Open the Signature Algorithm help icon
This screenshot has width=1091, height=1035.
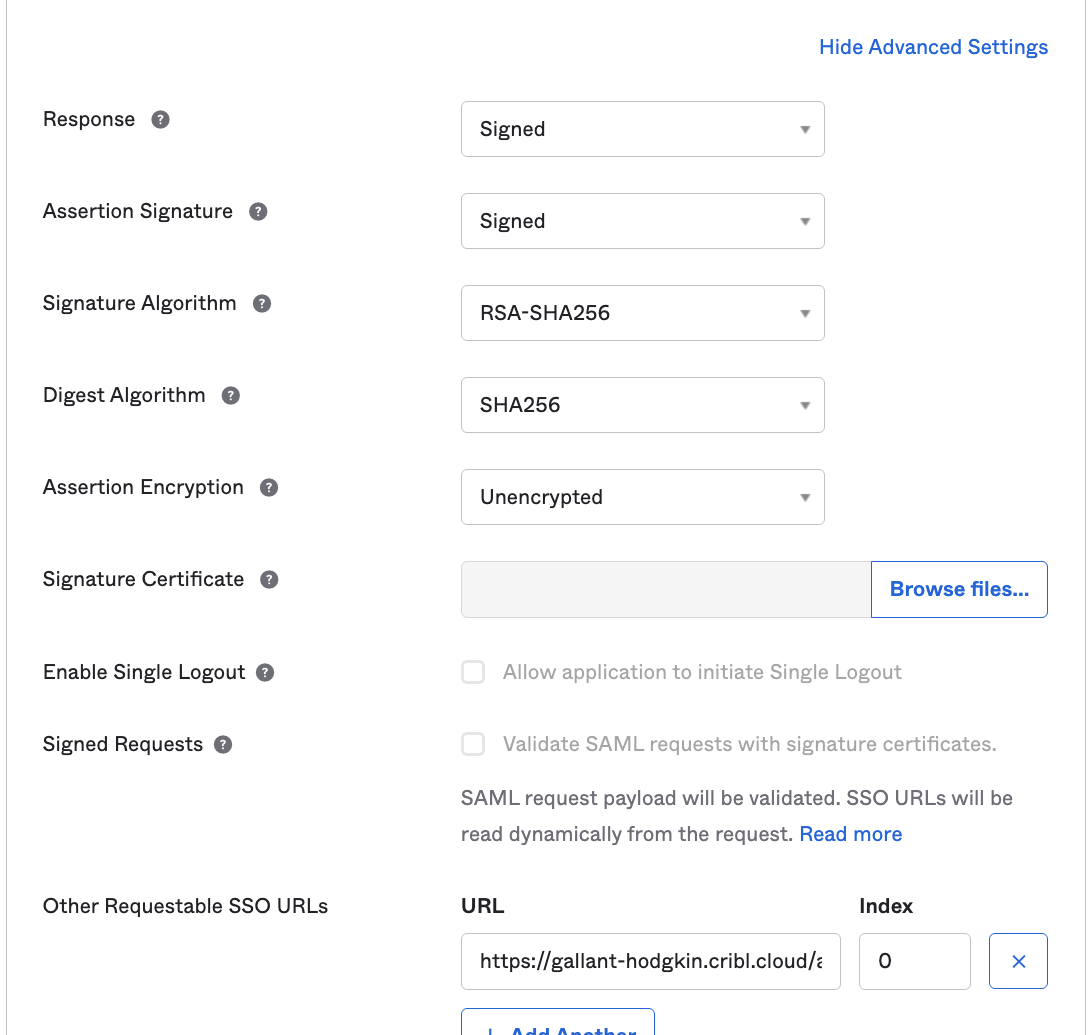coord(261,303)
